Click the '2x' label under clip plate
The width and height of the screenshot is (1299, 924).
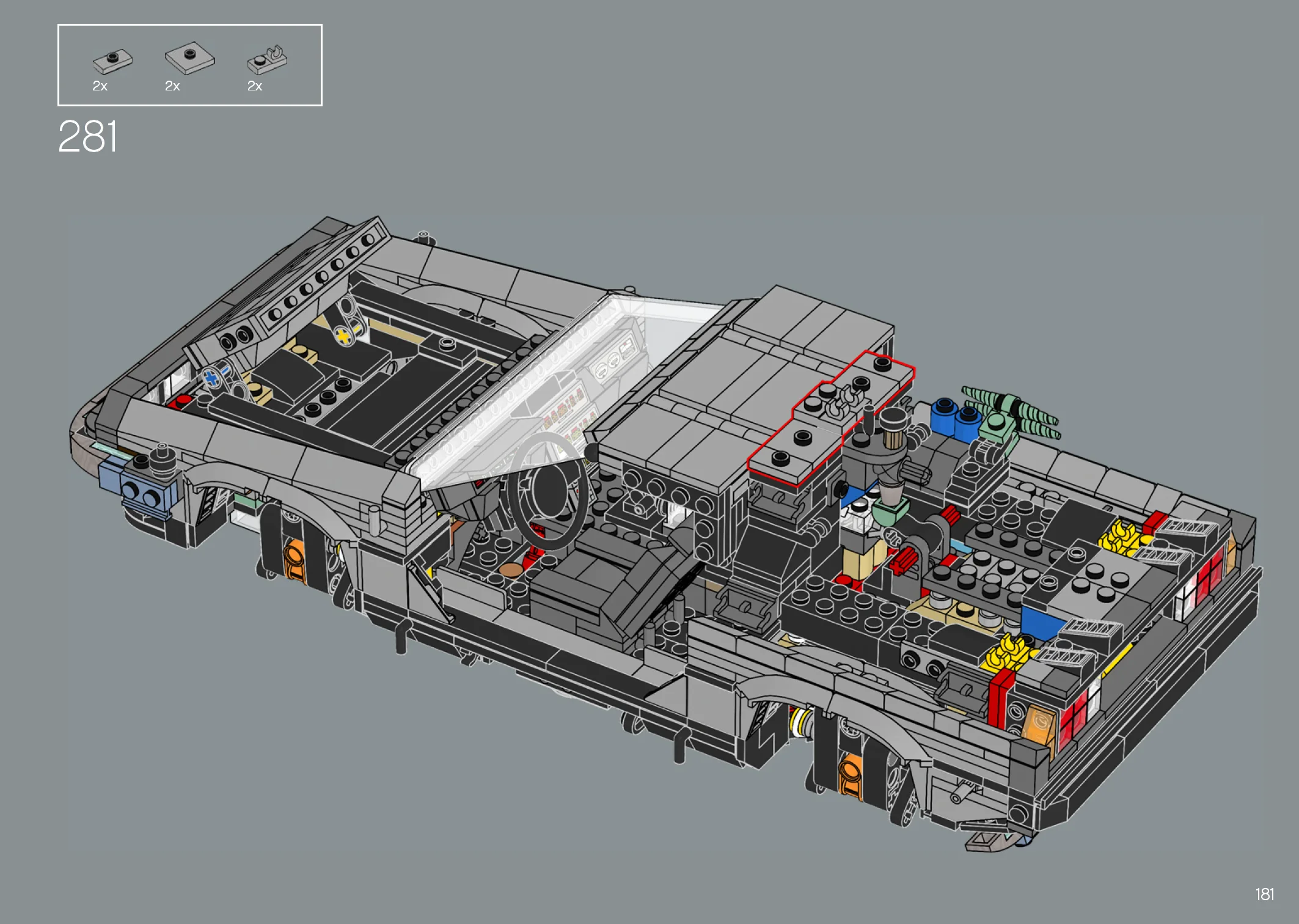[x=255, y=86]
